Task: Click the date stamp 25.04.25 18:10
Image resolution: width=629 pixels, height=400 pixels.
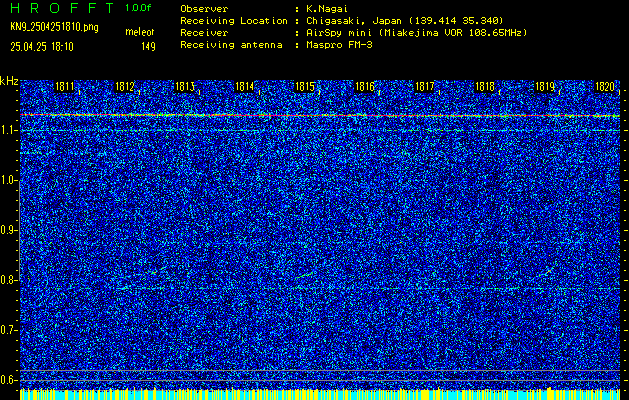Action: [x=42, y=47]
